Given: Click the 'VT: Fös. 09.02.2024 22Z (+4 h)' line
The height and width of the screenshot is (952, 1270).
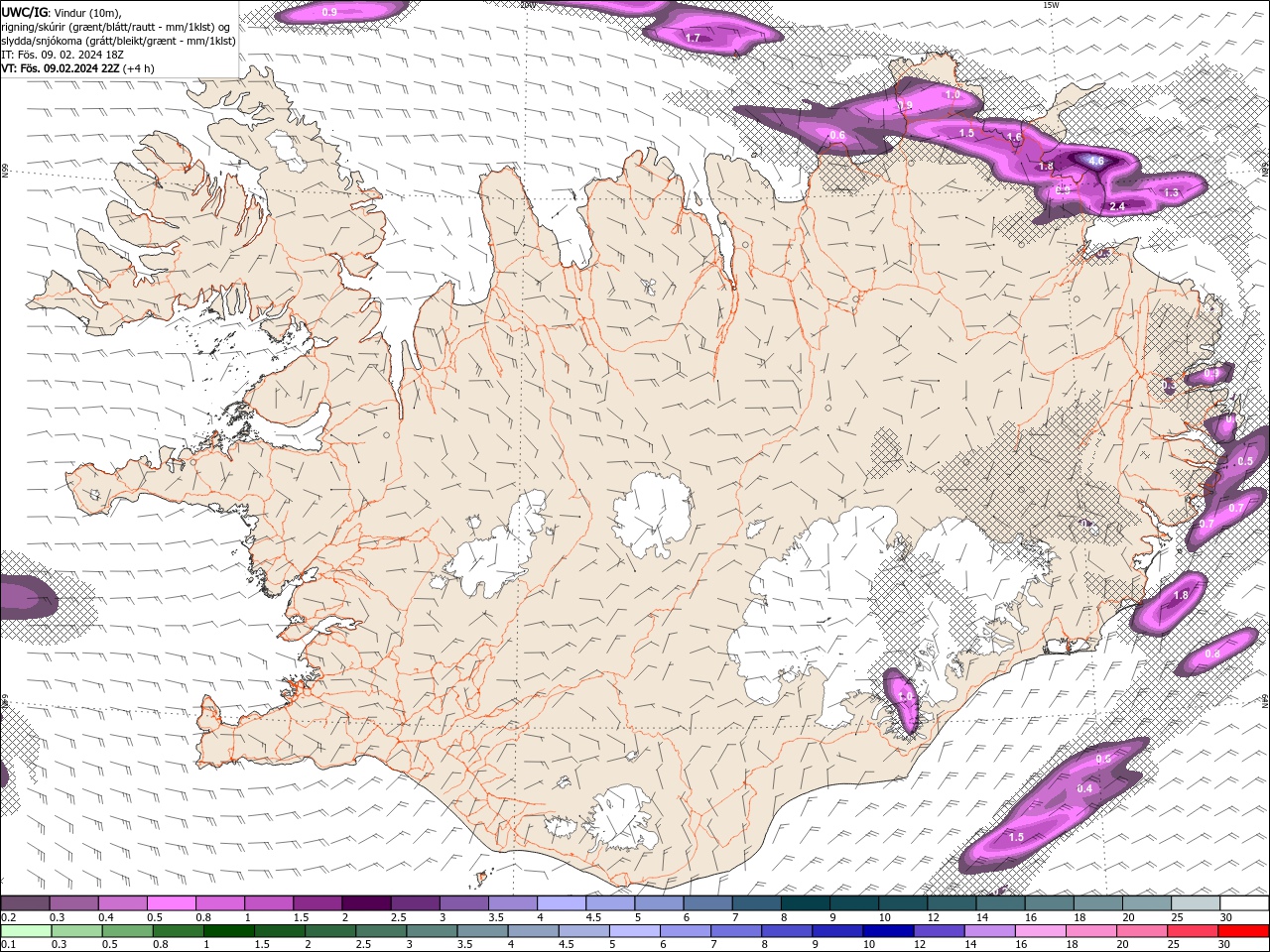Looking at the screenshot, I should coord(77,68).
